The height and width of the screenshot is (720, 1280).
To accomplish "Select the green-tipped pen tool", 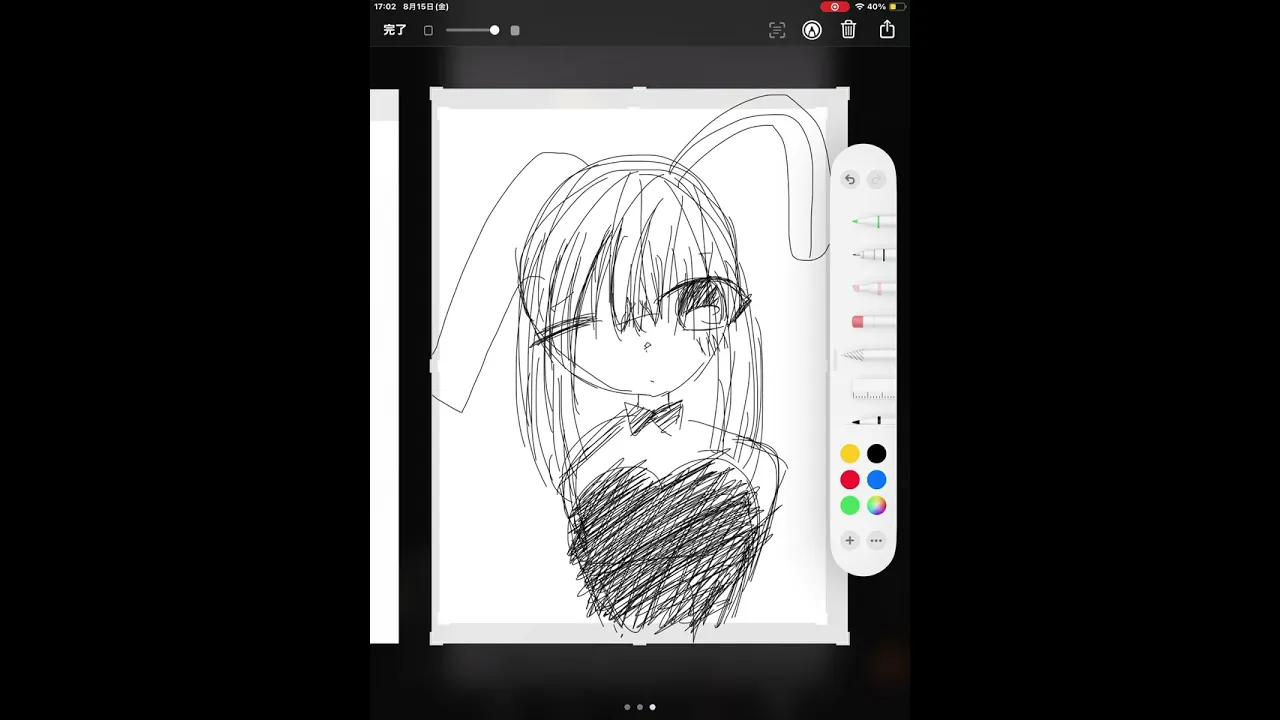I will pos(873,221).
